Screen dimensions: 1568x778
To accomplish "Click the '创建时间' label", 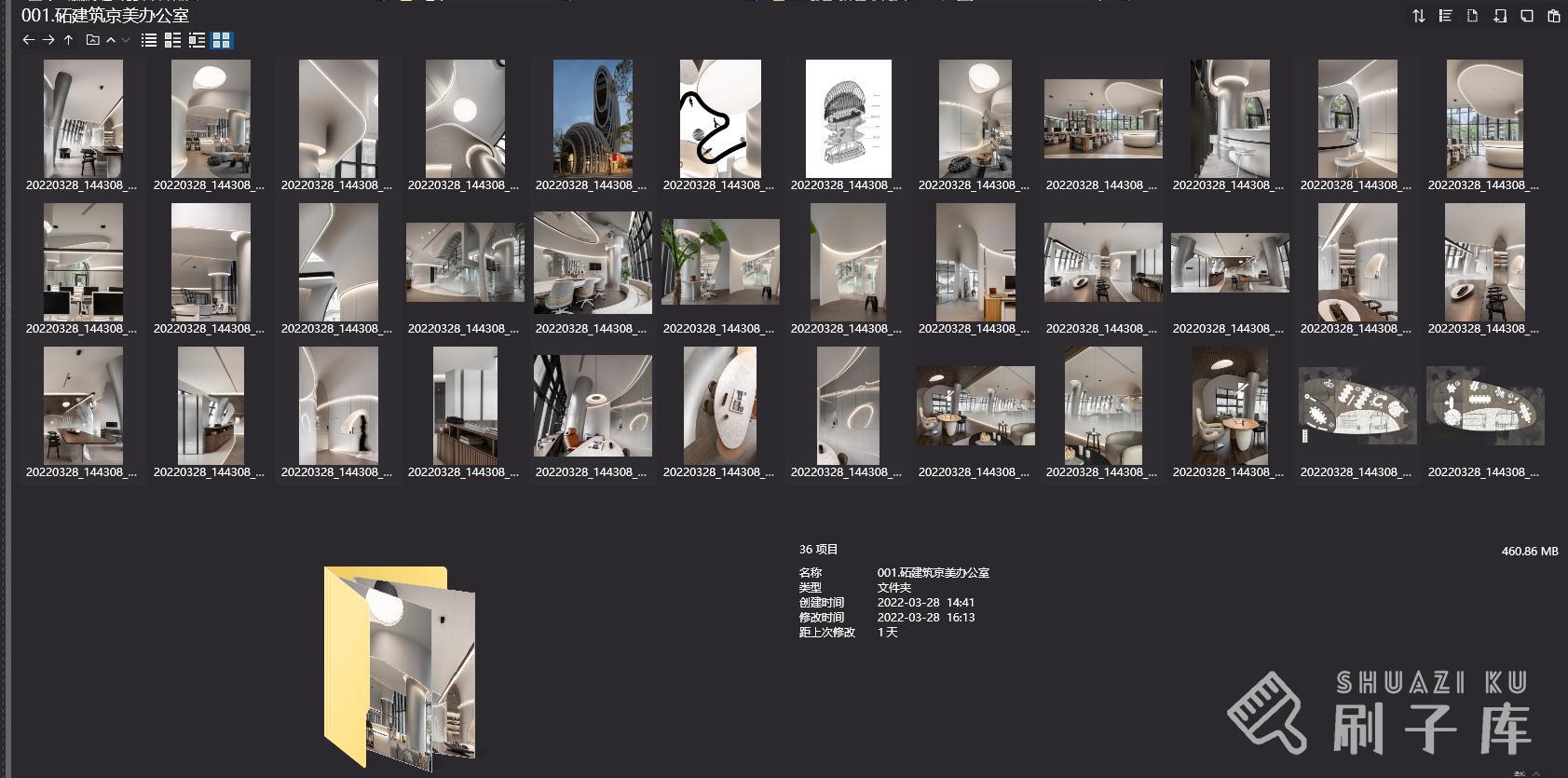I will coord(822,603).
